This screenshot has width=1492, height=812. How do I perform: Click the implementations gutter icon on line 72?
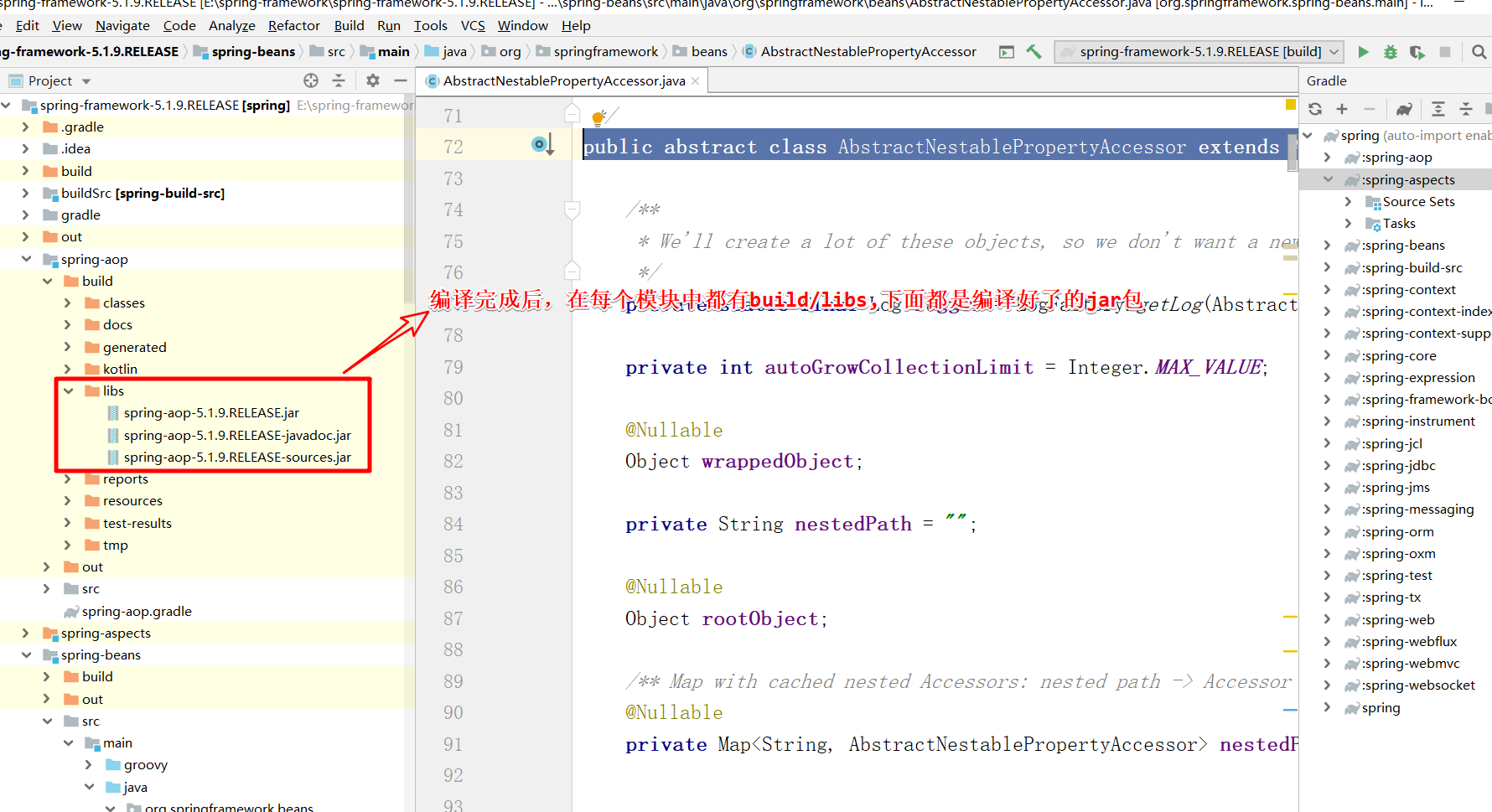pos(542,146)
